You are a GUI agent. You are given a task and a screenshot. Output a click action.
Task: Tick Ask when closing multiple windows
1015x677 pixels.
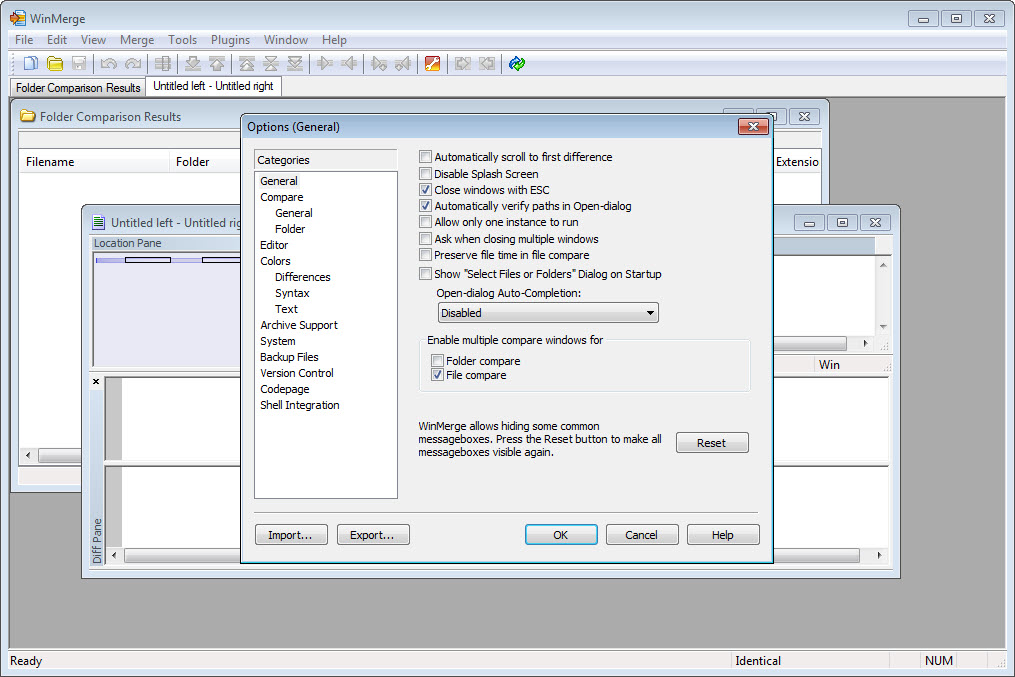point(425,239)
